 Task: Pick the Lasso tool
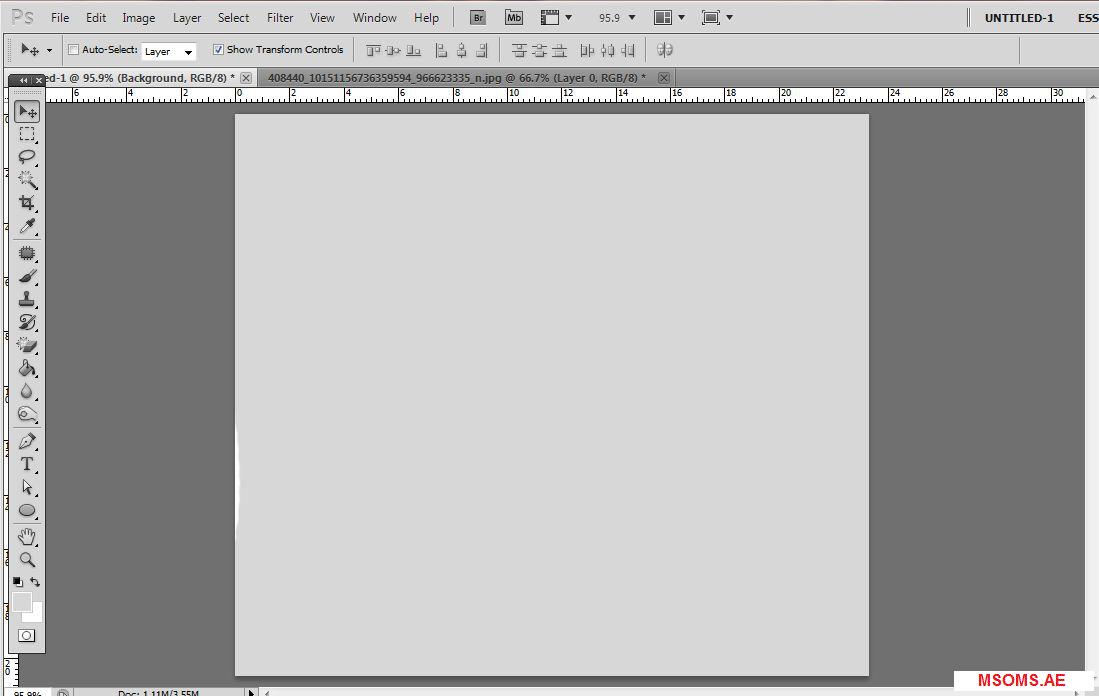pos(27,157)
